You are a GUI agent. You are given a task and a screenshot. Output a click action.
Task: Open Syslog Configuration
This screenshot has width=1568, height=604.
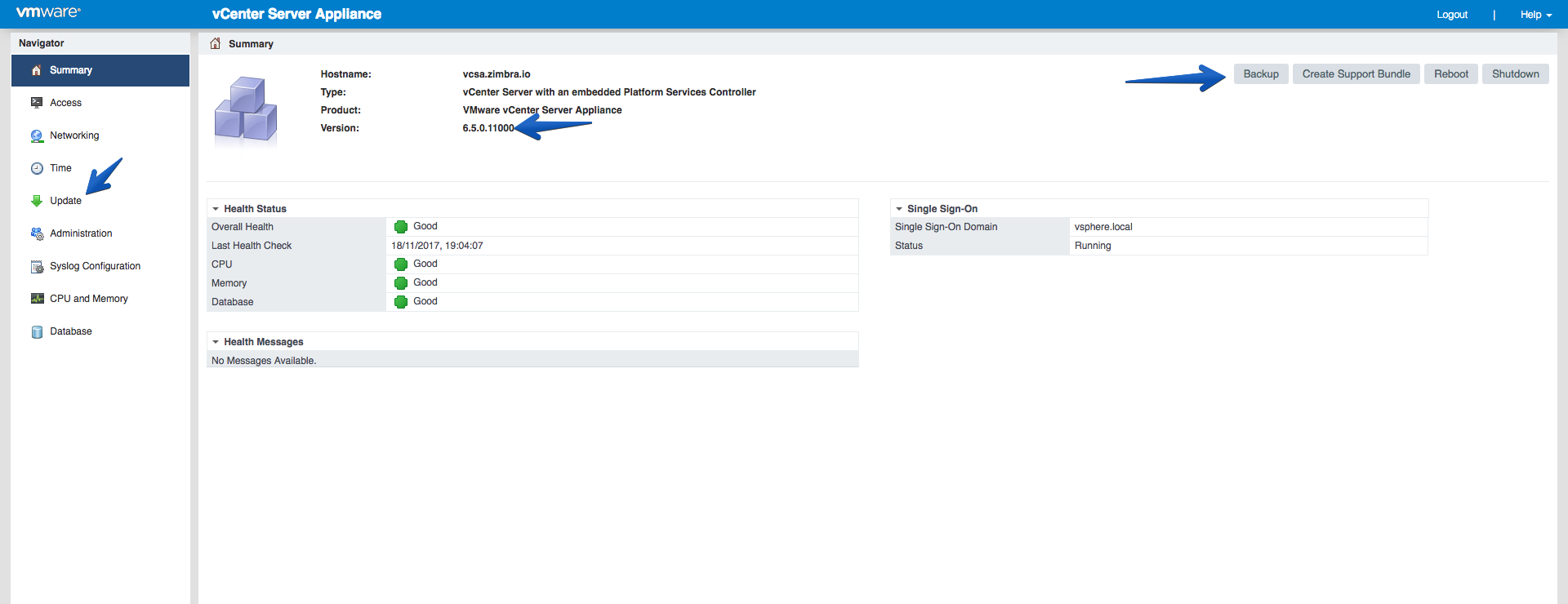pyautogui.click(x=100, y=266)
